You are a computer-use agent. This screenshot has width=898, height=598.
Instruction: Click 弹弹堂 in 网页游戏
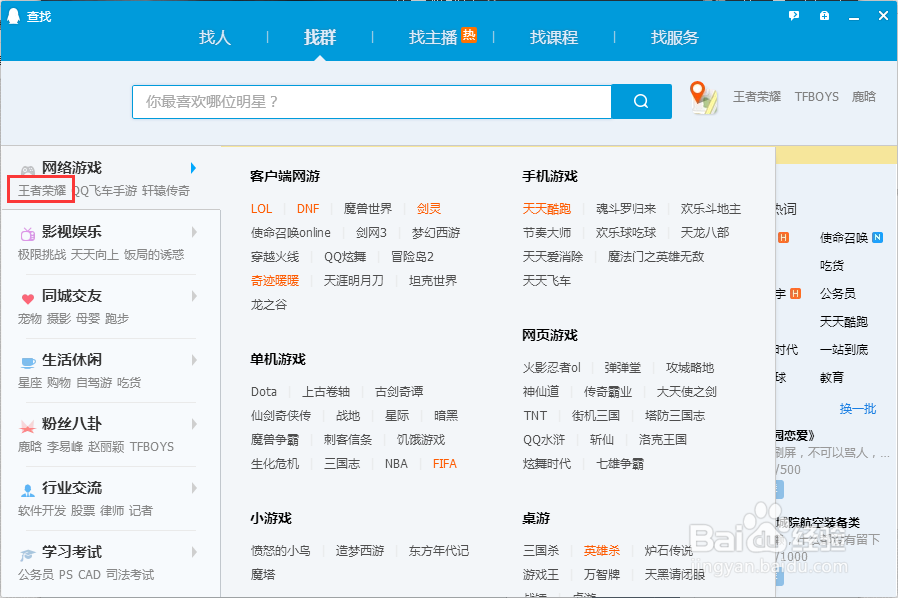point(623,367)
